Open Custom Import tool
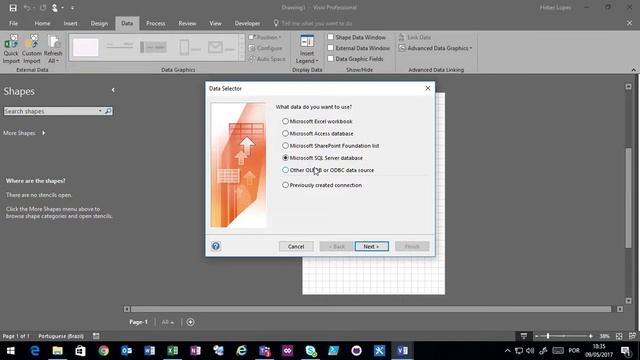Screen dimensions: 640x360 pos(31,49)
